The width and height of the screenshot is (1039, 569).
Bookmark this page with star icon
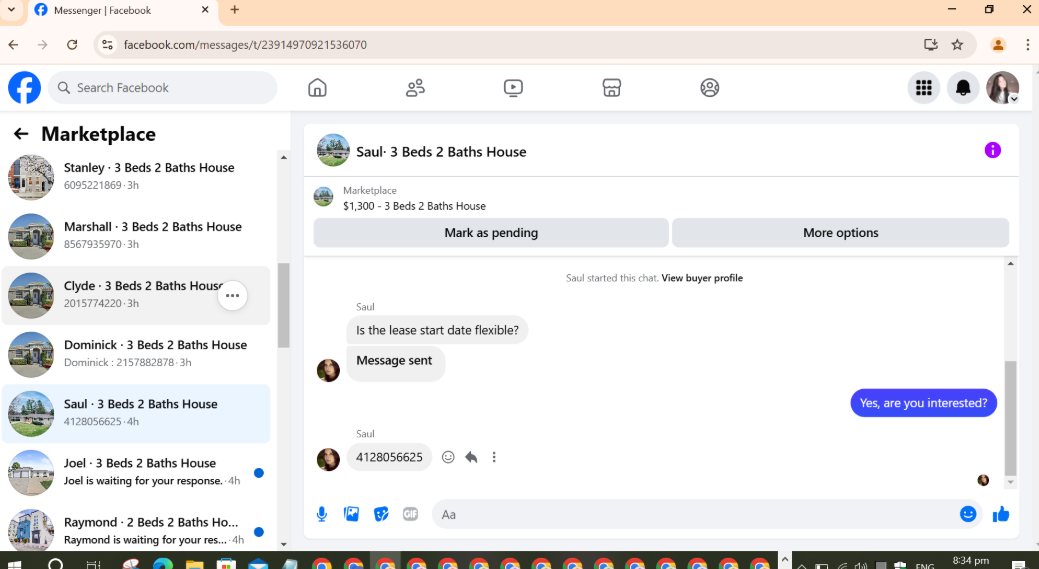click(957, 45)
